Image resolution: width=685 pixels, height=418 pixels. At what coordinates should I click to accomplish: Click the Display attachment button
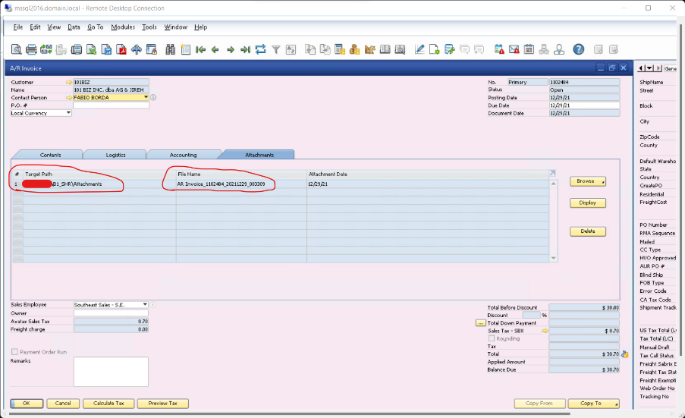tap(588, 203)
